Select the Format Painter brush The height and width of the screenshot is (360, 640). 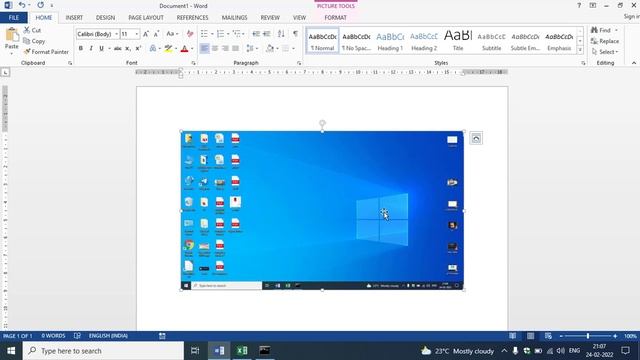click(46, 52)
